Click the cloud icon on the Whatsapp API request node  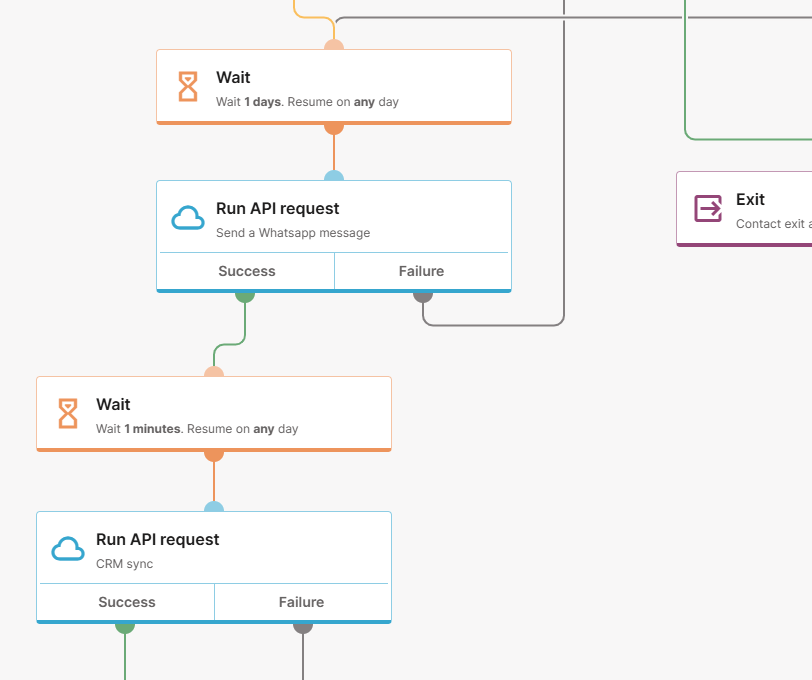point(188,218)
